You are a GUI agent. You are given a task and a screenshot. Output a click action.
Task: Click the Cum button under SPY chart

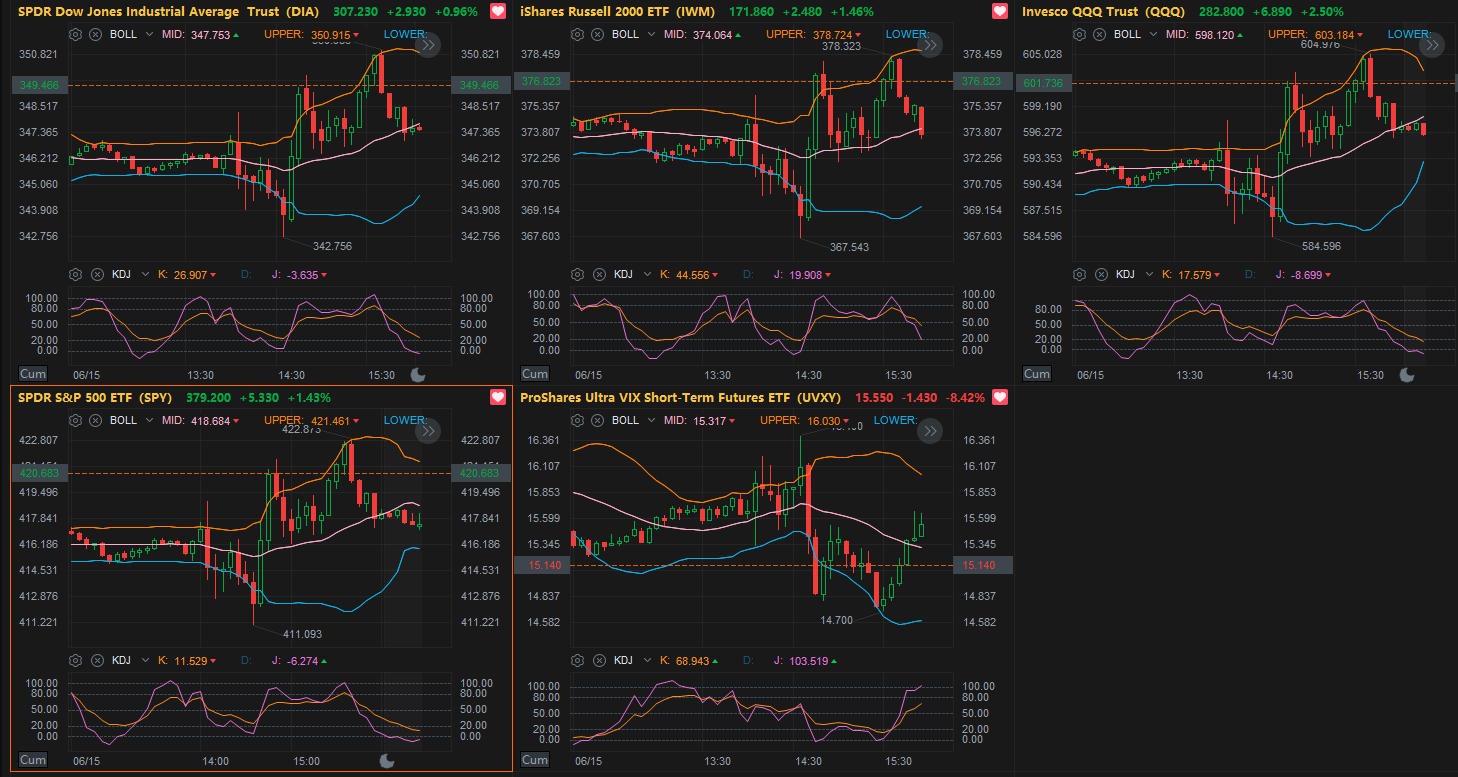[x=32, y=760]
